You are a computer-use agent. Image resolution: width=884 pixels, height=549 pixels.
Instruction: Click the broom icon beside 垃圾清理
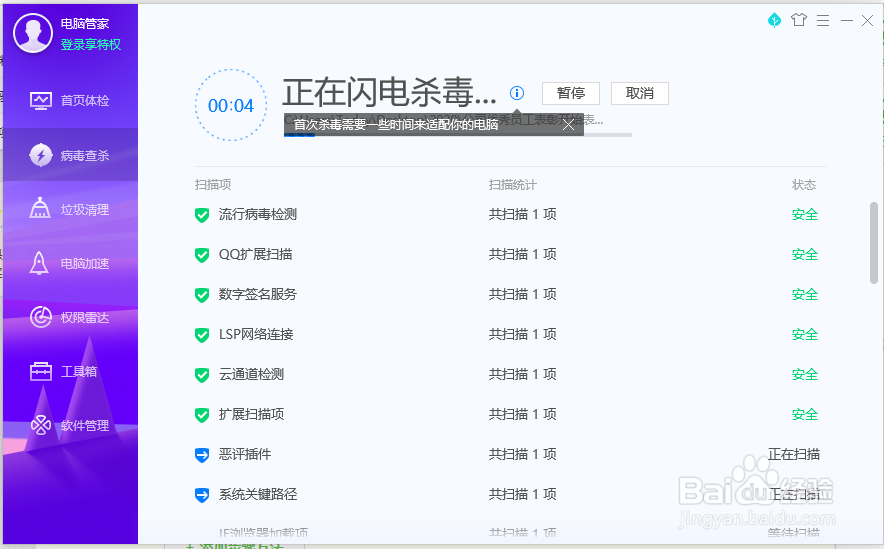pos(39,208)
